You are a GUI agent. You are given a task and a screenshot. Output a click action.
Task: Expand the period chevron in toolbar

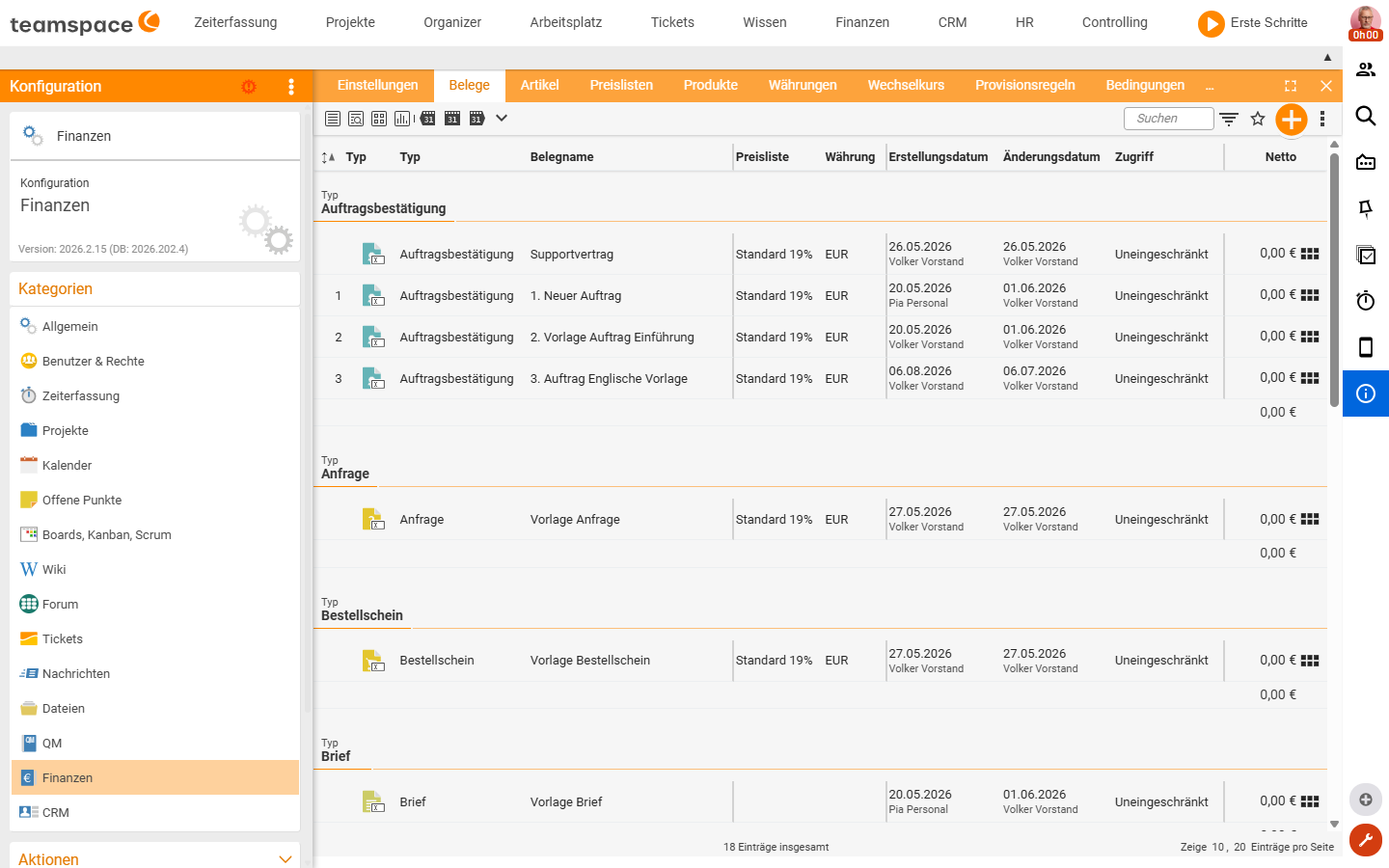pyautogui.click(x=502, y=119)
